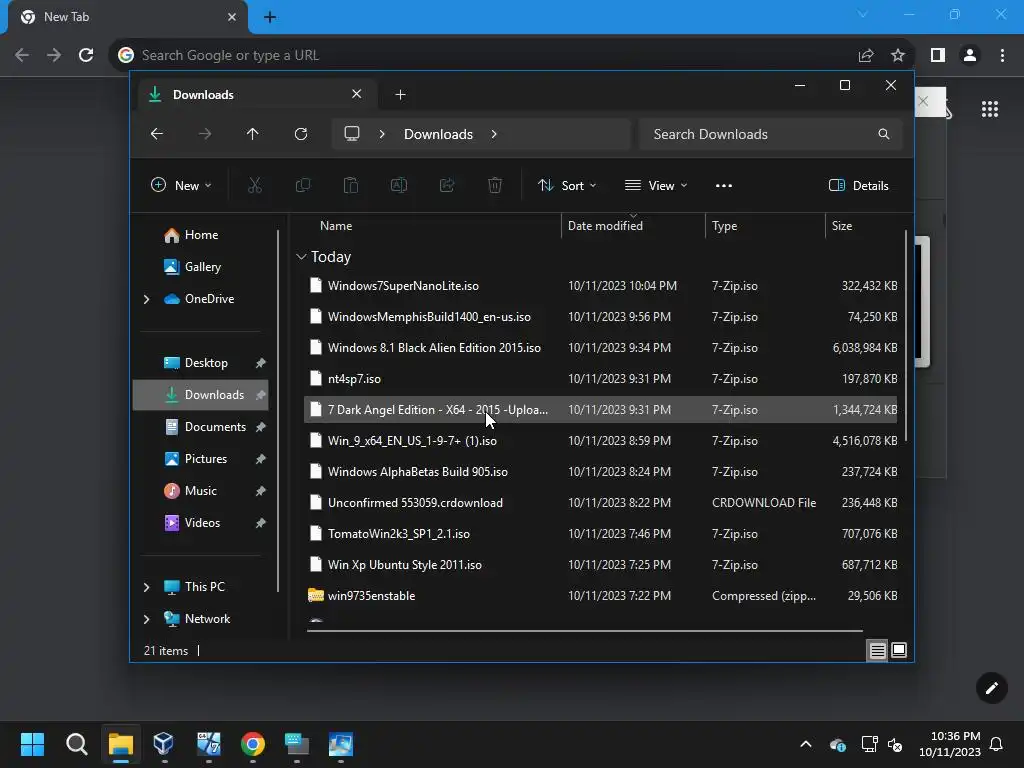
Task: Click the Search Downloads field
Action: [x=771, y=134]
